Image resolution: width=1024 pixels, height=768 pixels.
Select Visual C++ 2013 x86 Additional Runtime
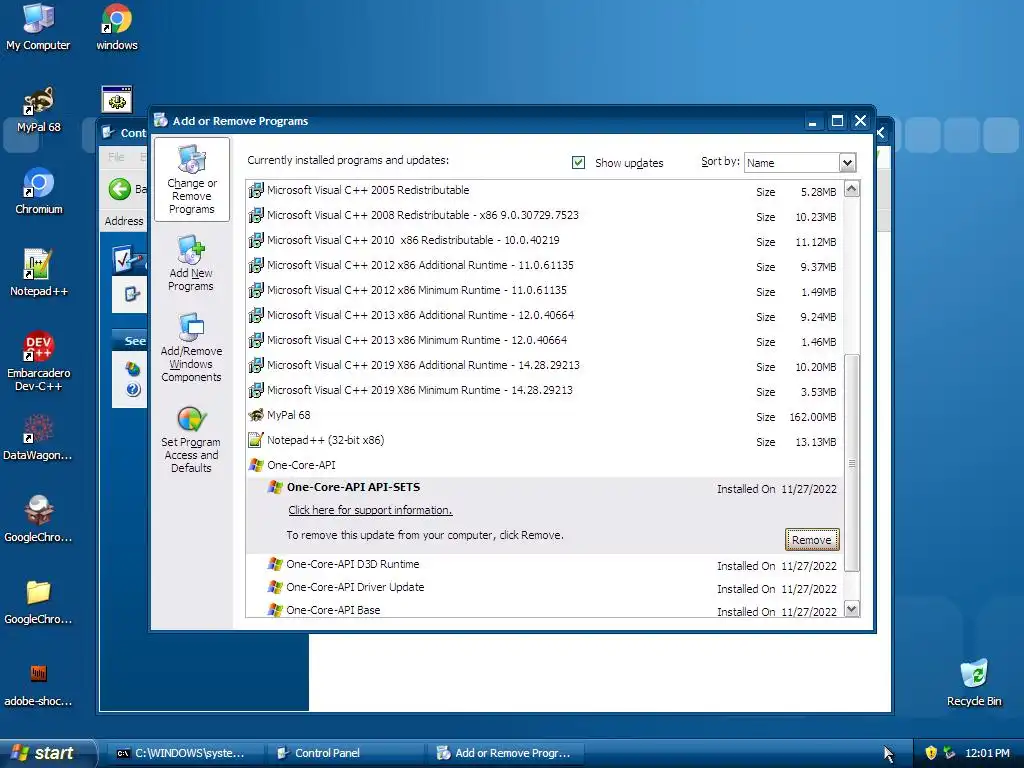tap(543, 315)
